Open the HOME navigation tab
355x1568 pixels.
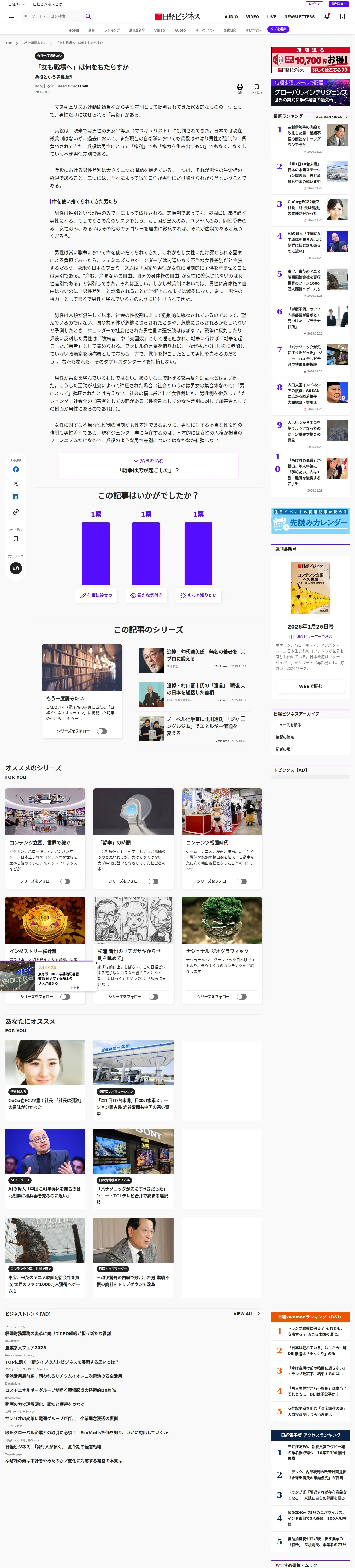coord(74,30)
